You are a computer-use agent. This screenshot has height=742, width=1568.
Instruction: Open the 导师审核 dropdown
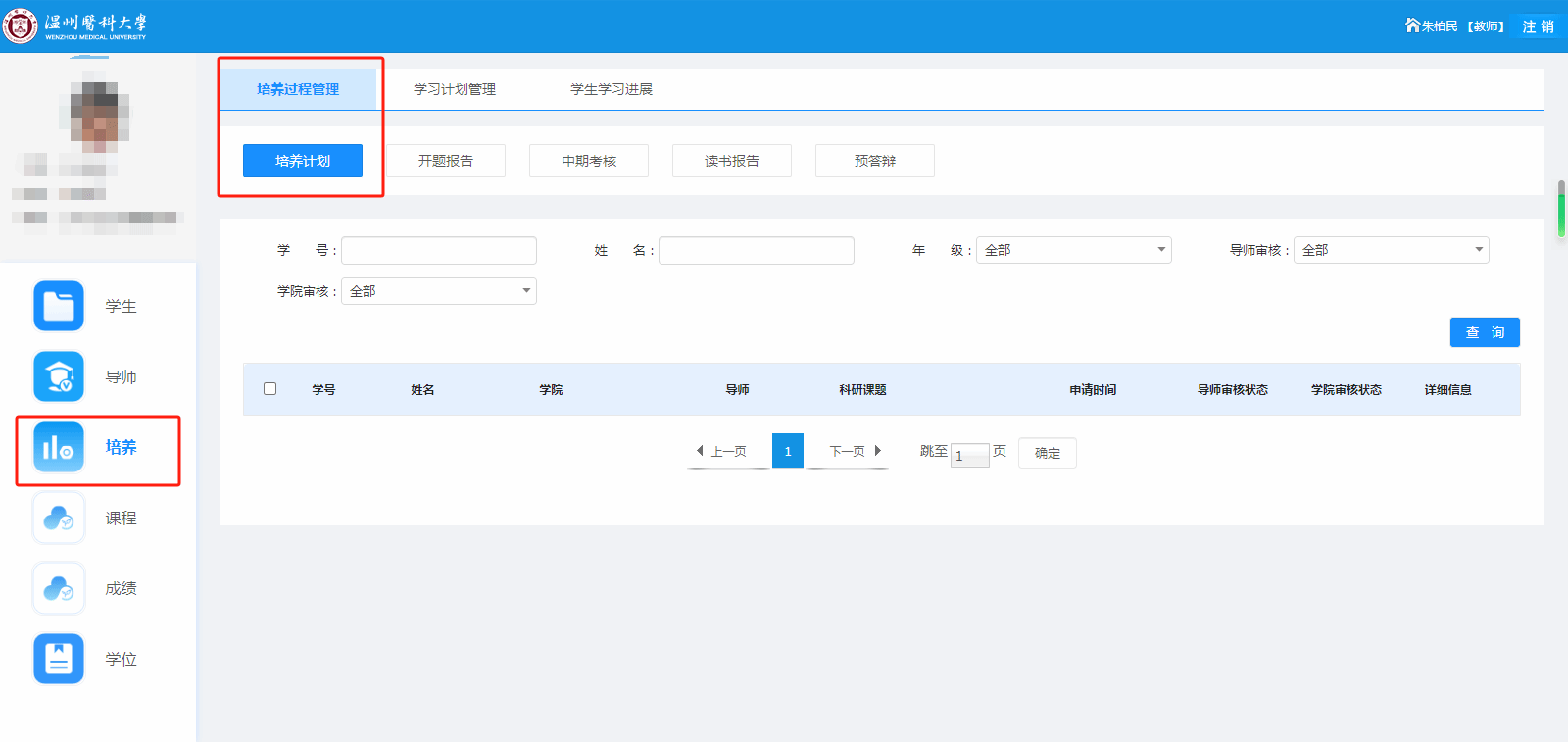click(1391, 250)
